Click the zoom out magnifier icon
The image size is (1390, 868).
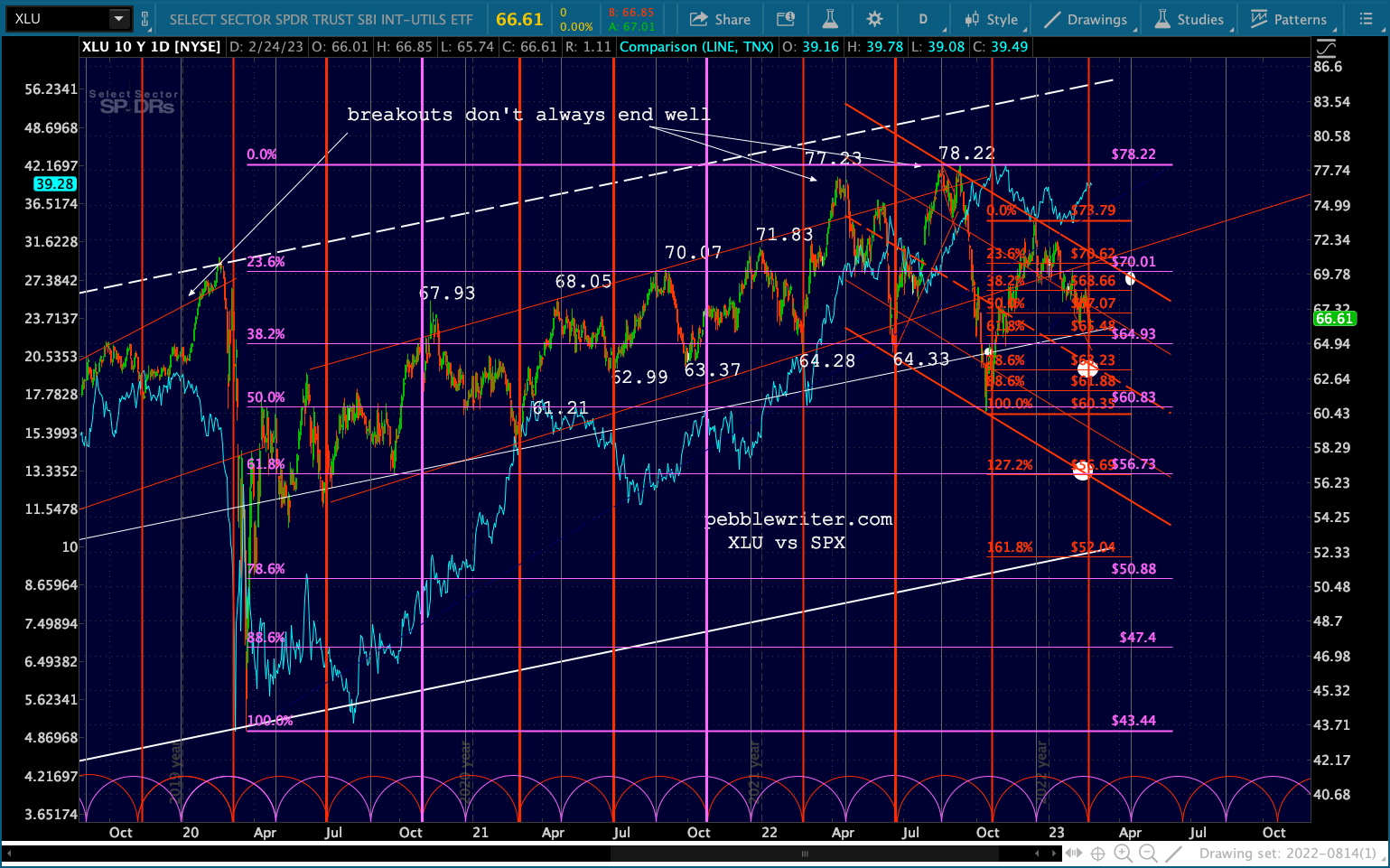click(1148, 854)
